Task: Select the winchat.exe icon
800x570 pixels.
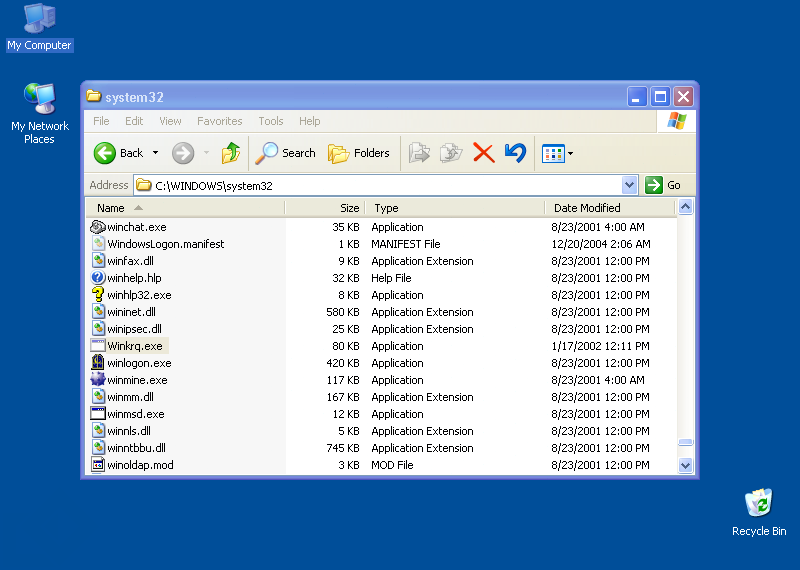Action: (x=98, y=227)
